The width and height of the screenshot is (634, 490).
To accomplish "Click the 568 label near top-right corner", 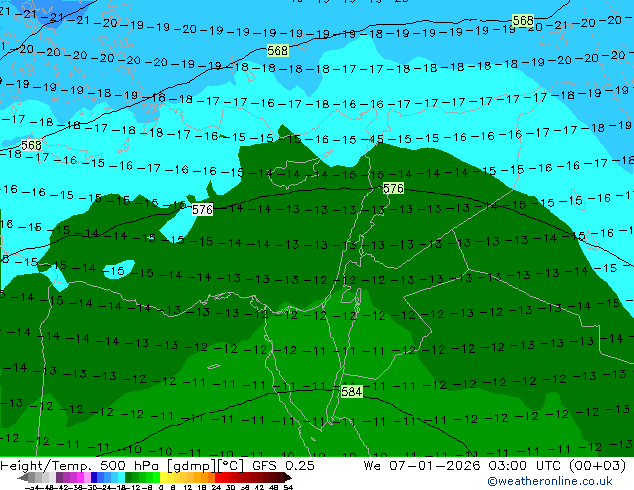I will [523, 20].
